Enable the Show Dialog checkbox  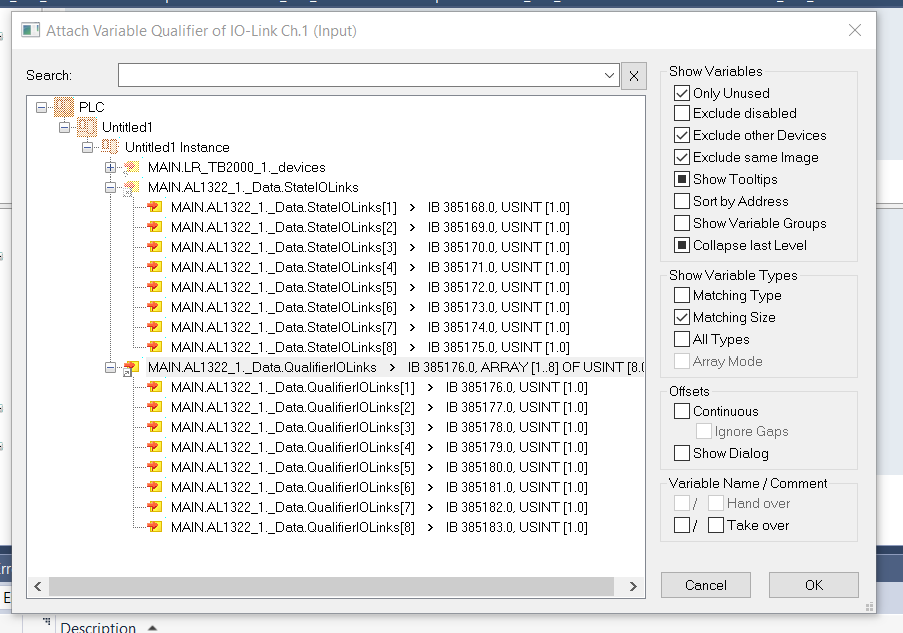click(682, 453)
